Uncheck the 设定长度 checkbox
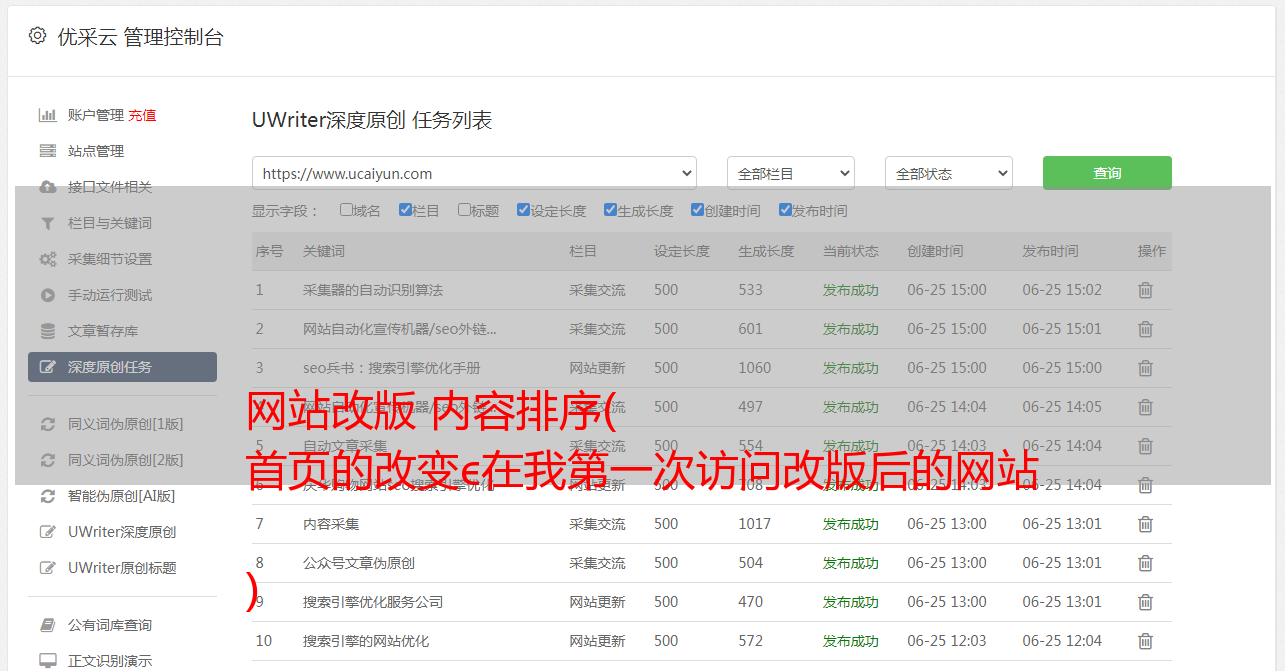 point(523,210)
